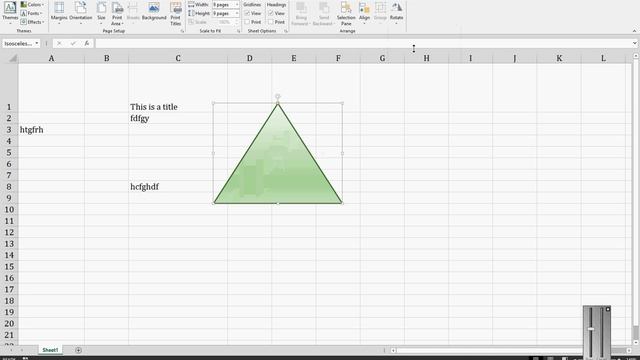
Task: Open the theme Colors menu
Action: click(x=32, y=4)
